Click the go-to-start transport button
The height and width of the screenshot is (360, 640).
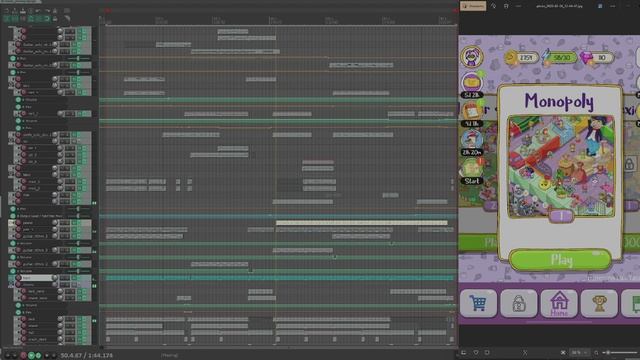tap(7, 355)
